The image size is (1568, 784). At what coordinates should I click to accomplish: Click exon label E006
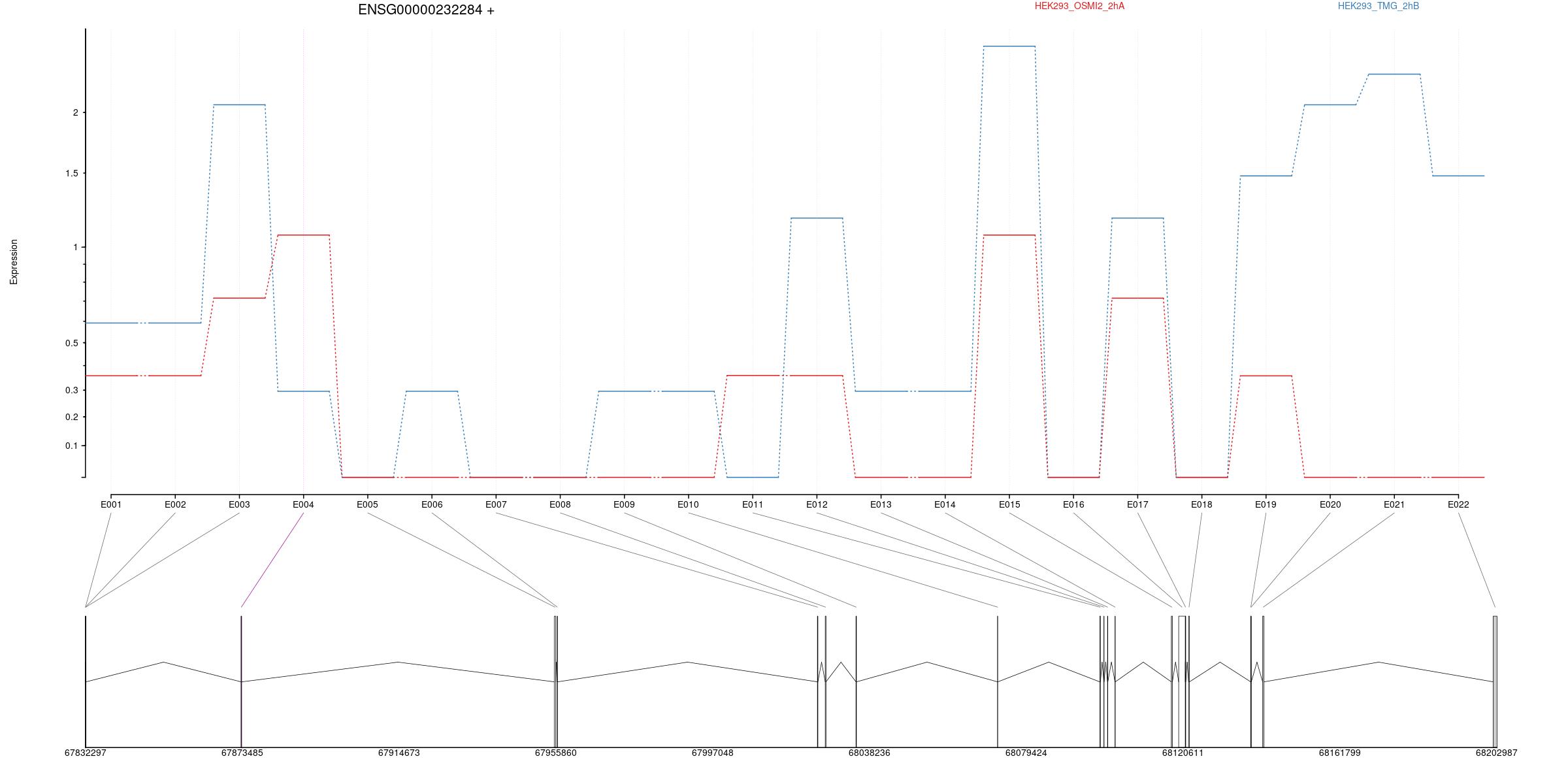click(432, 504)
